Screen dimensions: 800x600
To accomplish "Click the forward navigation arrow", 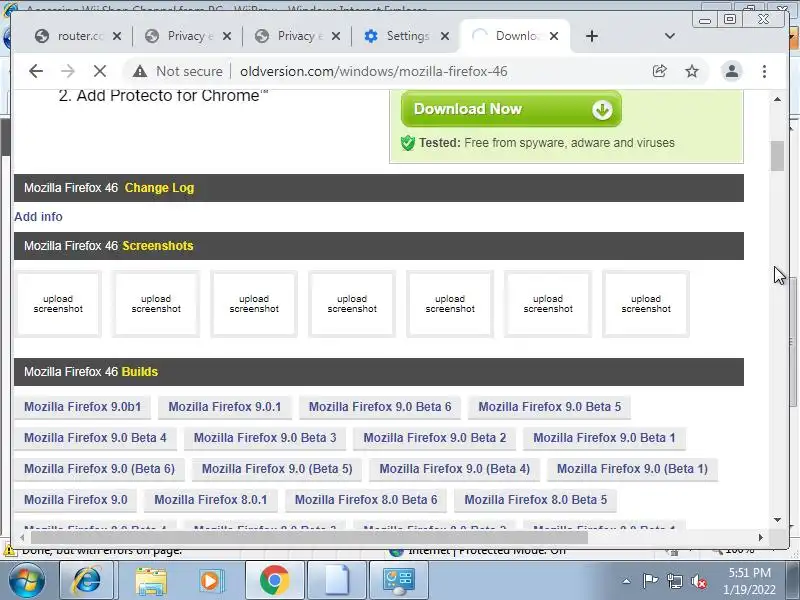I will 67,71.
